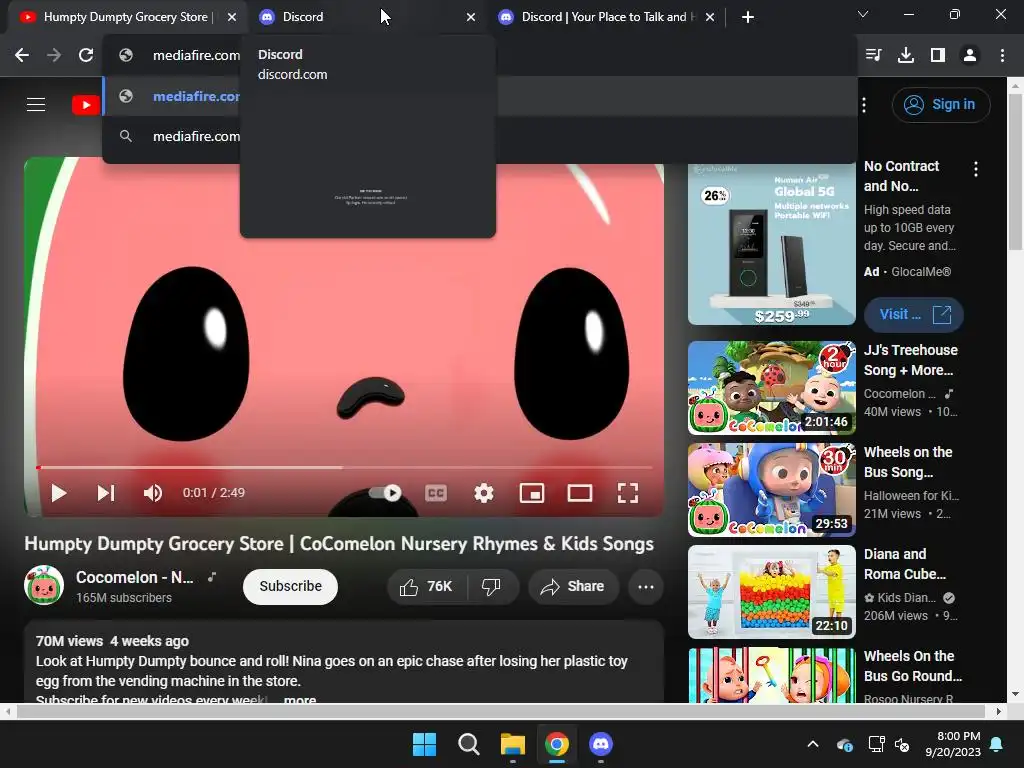Open ad options three-dot menu

point(976,169)
